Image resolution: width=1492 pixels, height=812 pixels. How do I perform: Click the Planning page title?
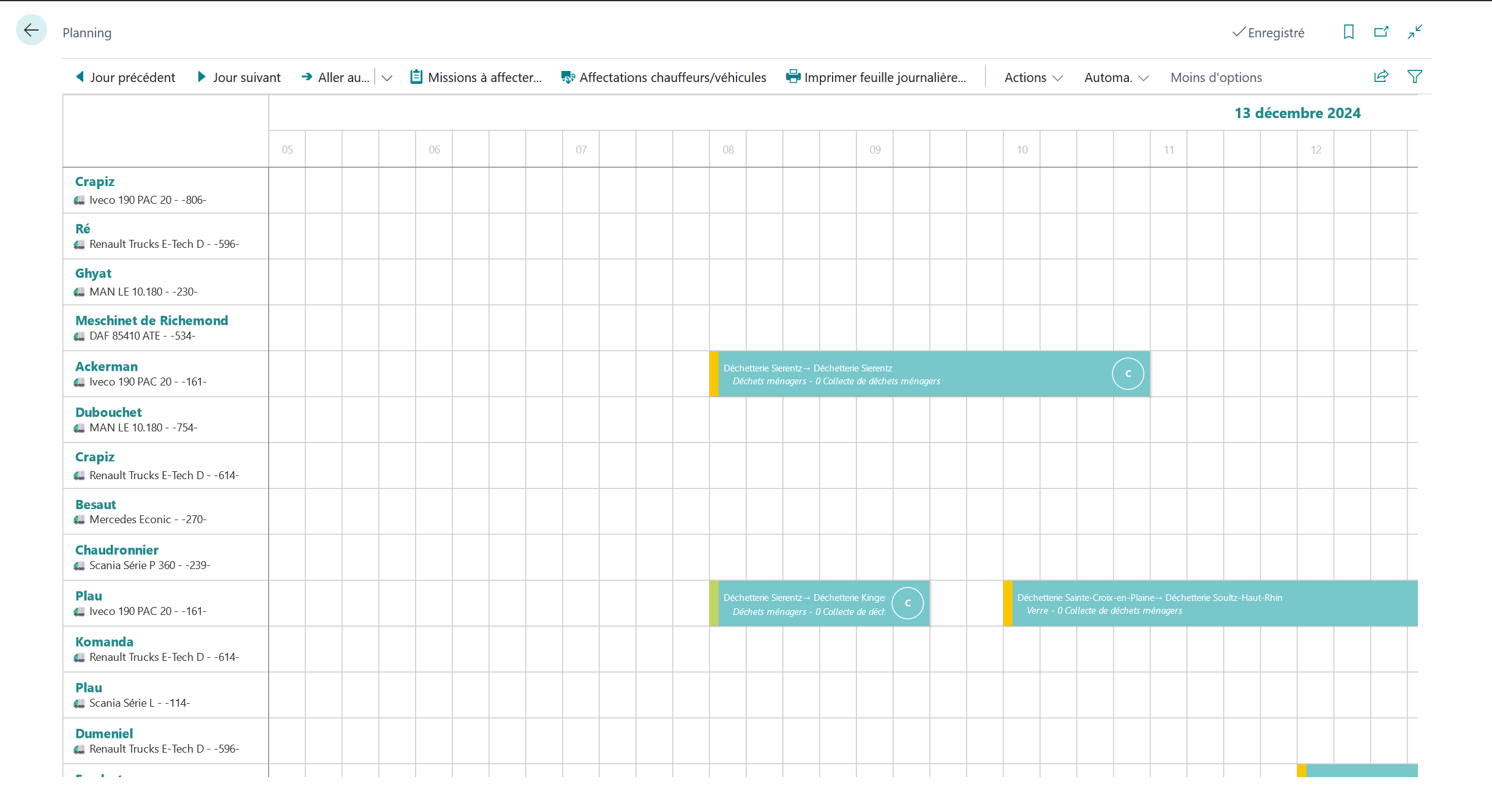point(87,33)
